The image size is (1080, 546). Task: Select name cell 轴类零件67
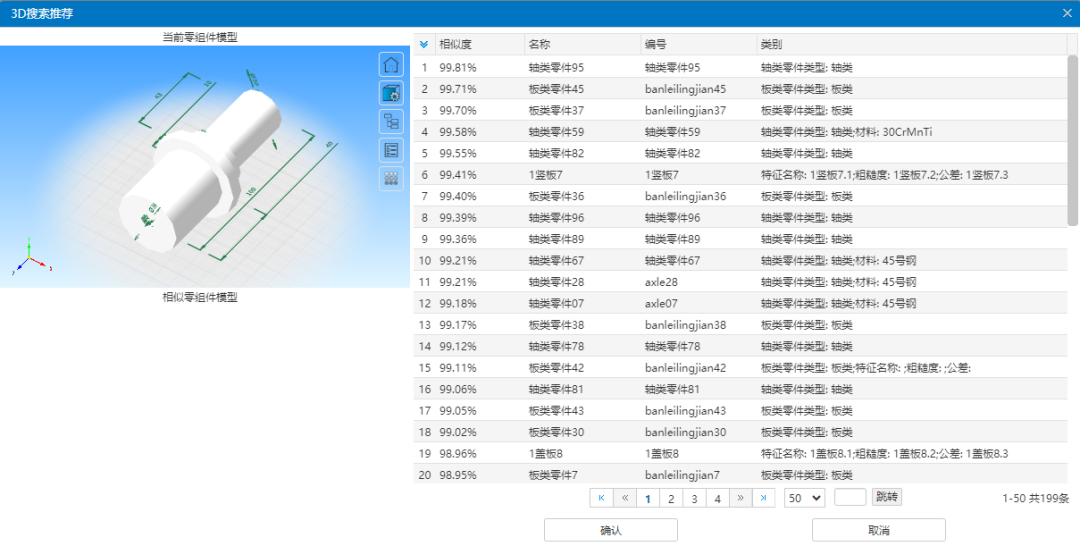click(582, 260)
